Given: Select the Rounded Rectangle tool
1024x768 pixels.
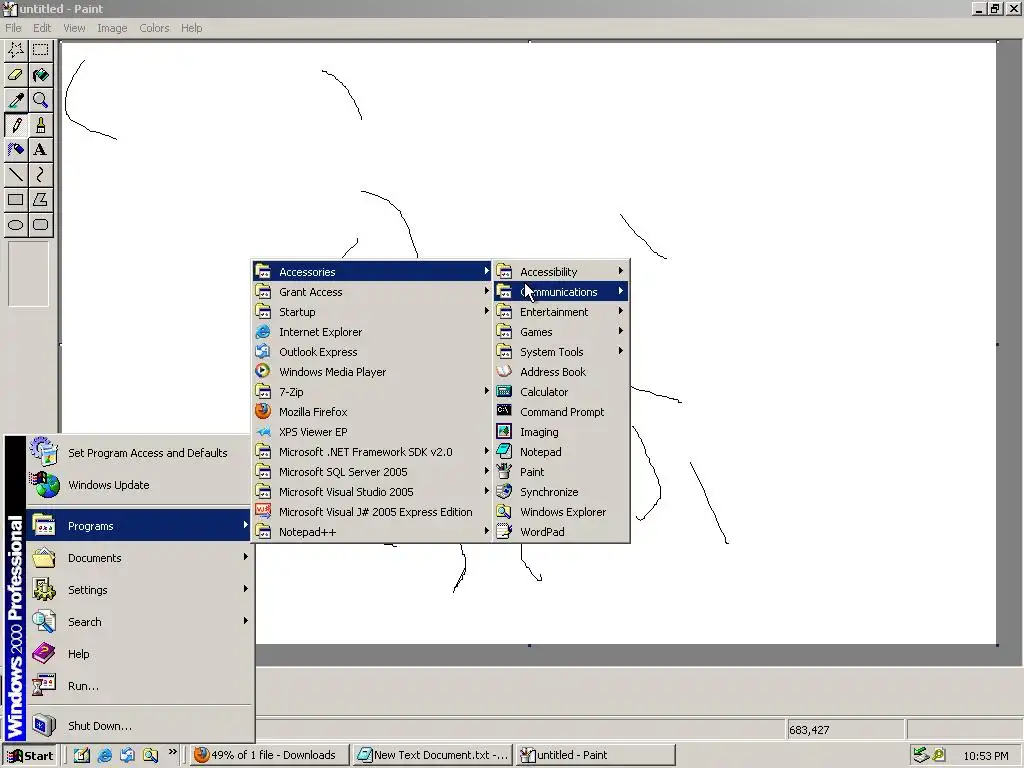Looking at the screenshot, I should point(40,225).
